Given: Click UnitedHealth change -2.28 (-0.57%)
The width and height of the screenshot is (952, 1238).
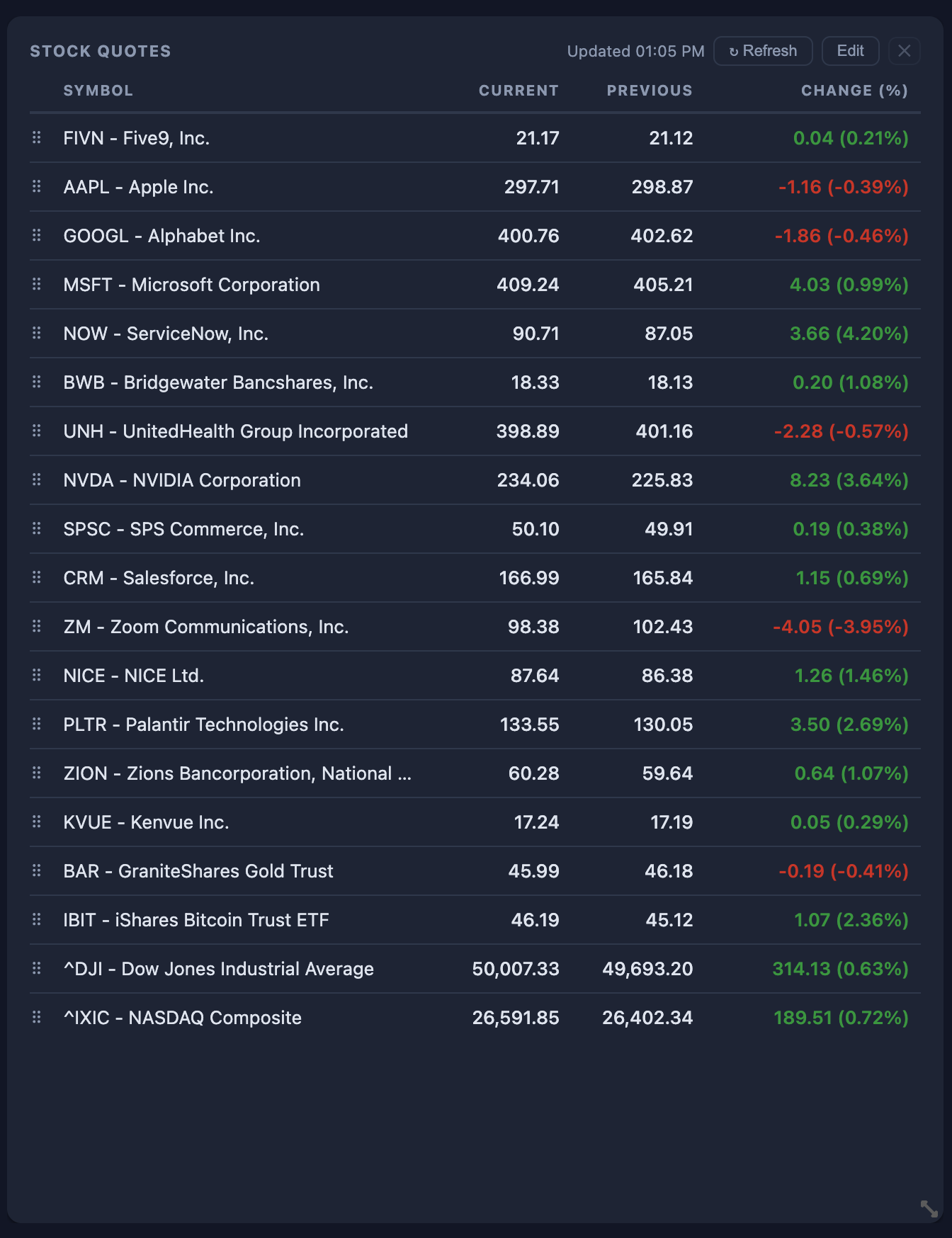Looking at the screenshot, I should coord(841,431).
